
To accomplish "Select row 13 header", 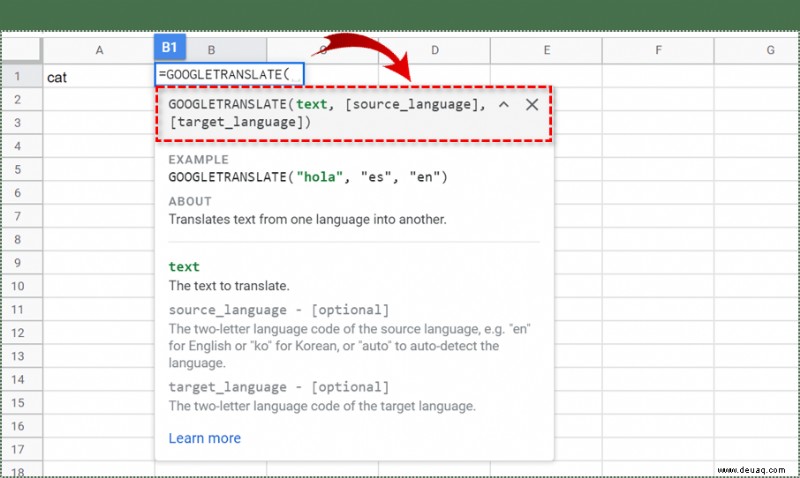I will pos(21,356).
